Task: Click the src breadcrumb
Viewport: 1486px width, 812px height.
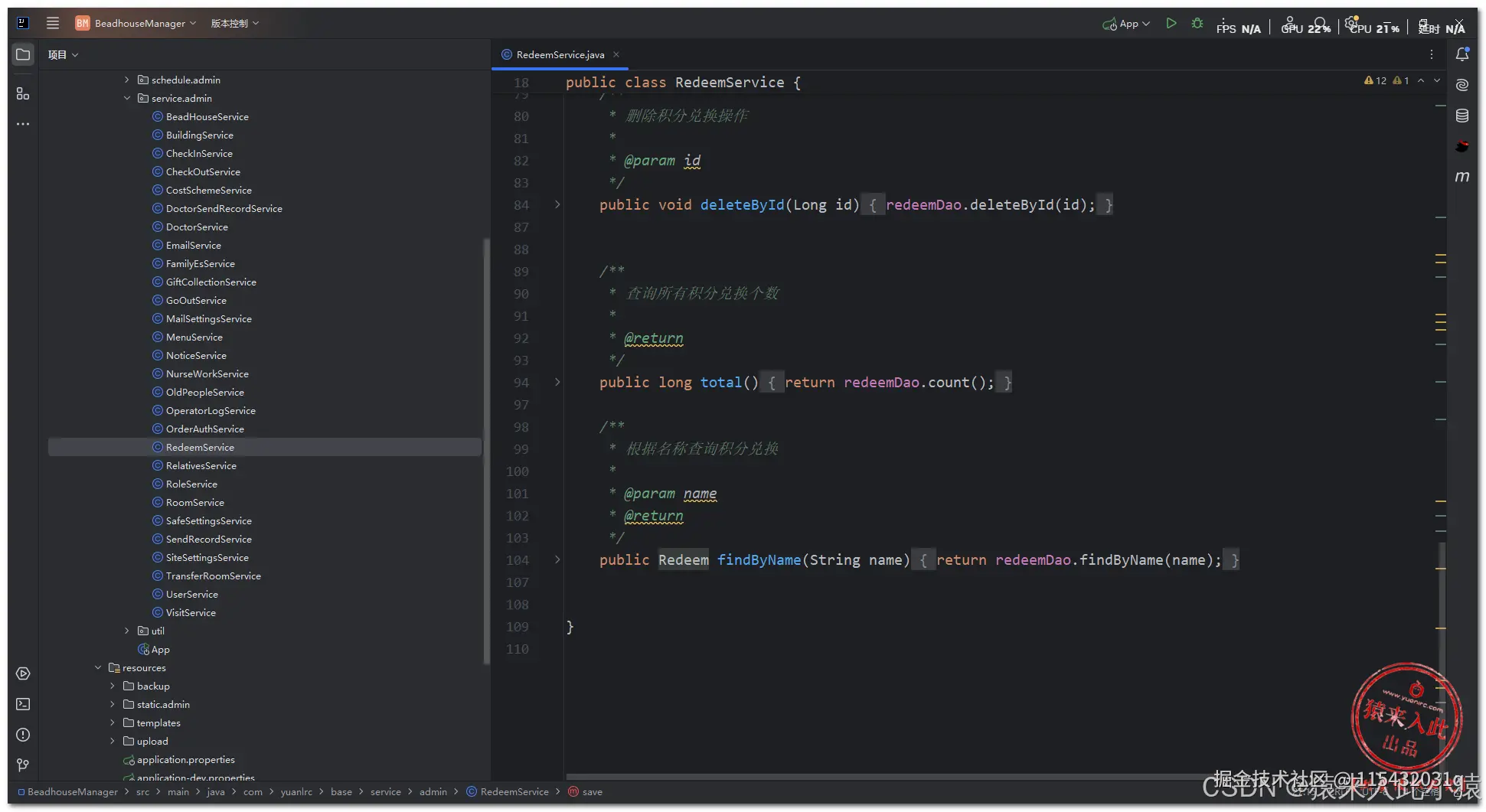Action: (x=143, y=792)
